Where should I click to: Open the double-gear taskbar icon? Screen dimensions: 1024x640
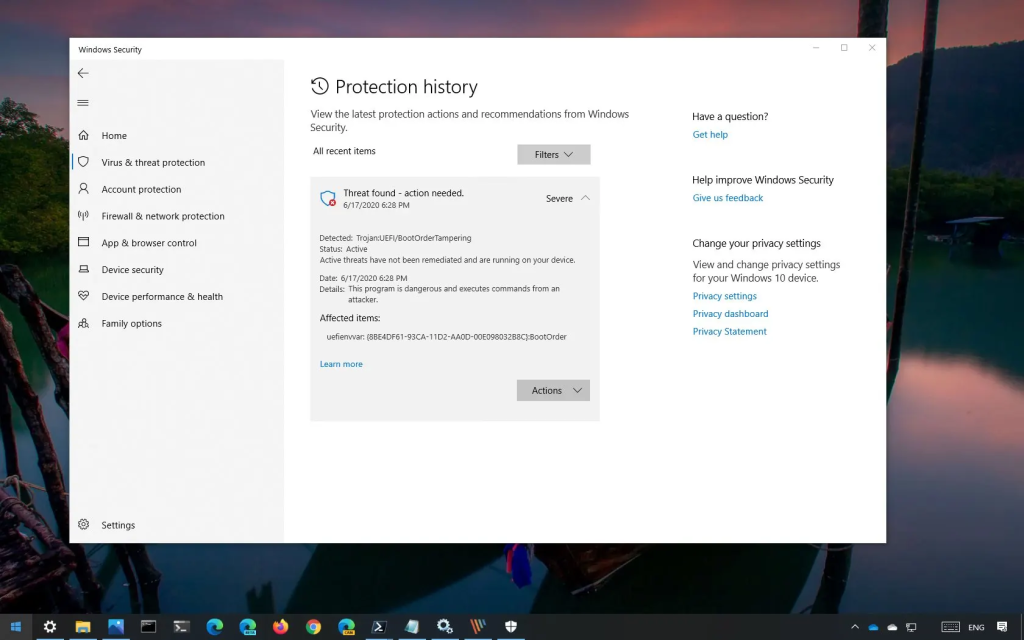click(x=445, y=627)
